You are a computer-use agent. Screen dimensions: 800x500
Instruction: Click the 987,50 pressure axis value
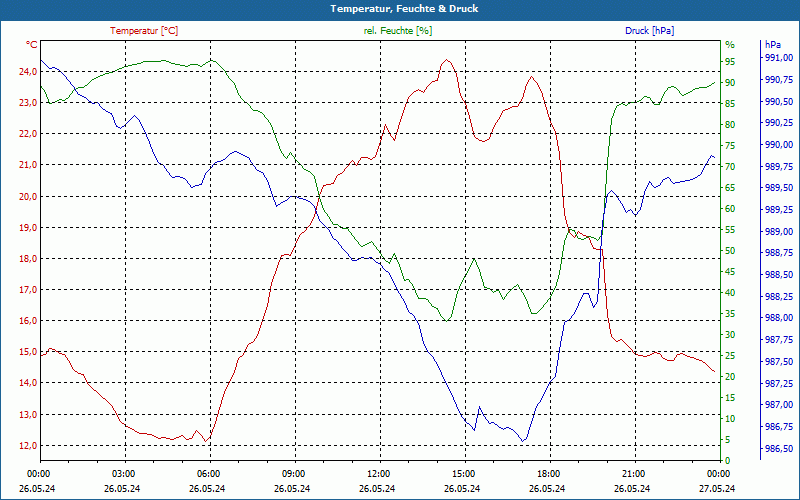tap(779, 361)
